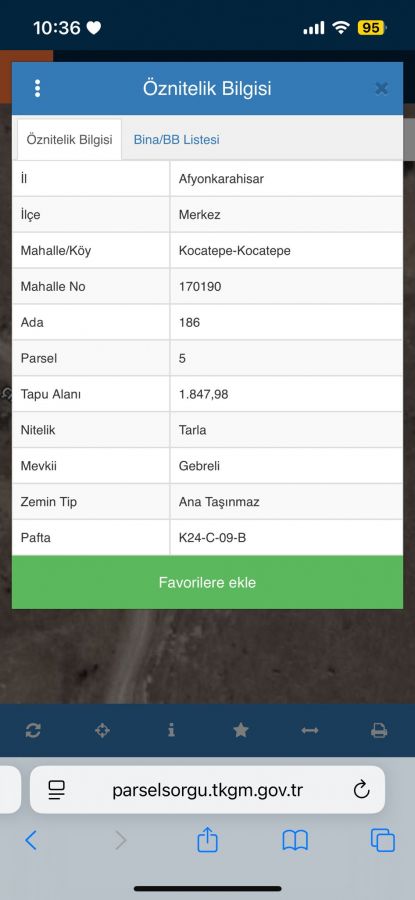Screen dimensions: 415x900
Task: Go back with Safari back arrow
Action: point(31,840)
